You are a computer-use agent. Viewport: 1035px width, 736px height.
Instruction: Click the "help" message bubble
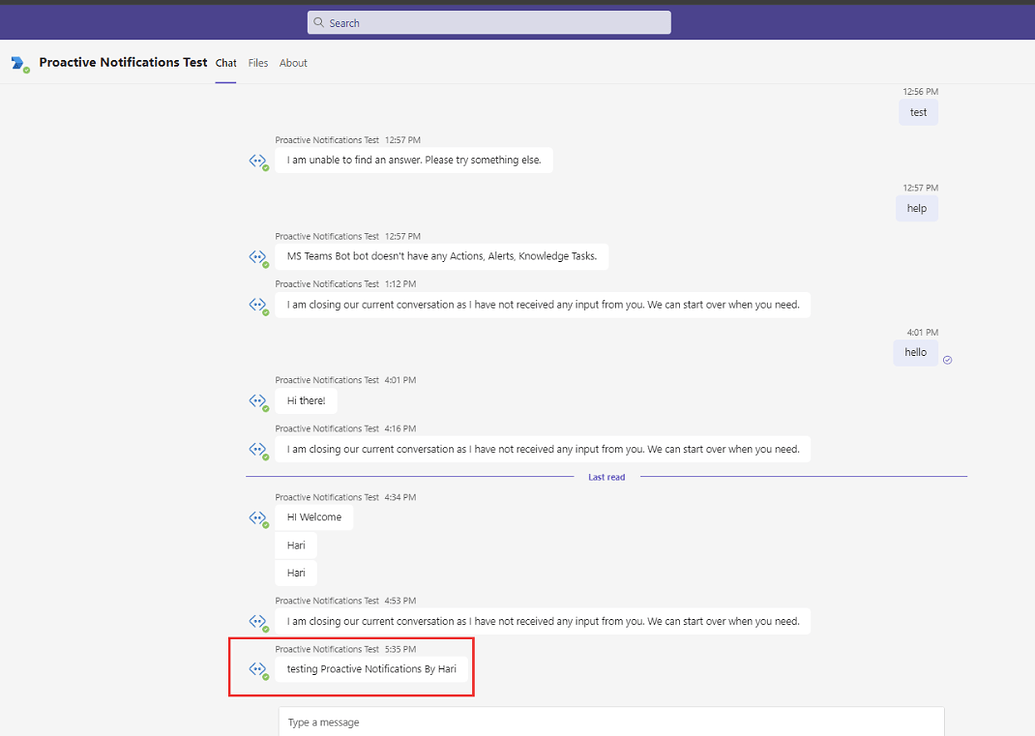pyautogui.click(x=917, y=208)
